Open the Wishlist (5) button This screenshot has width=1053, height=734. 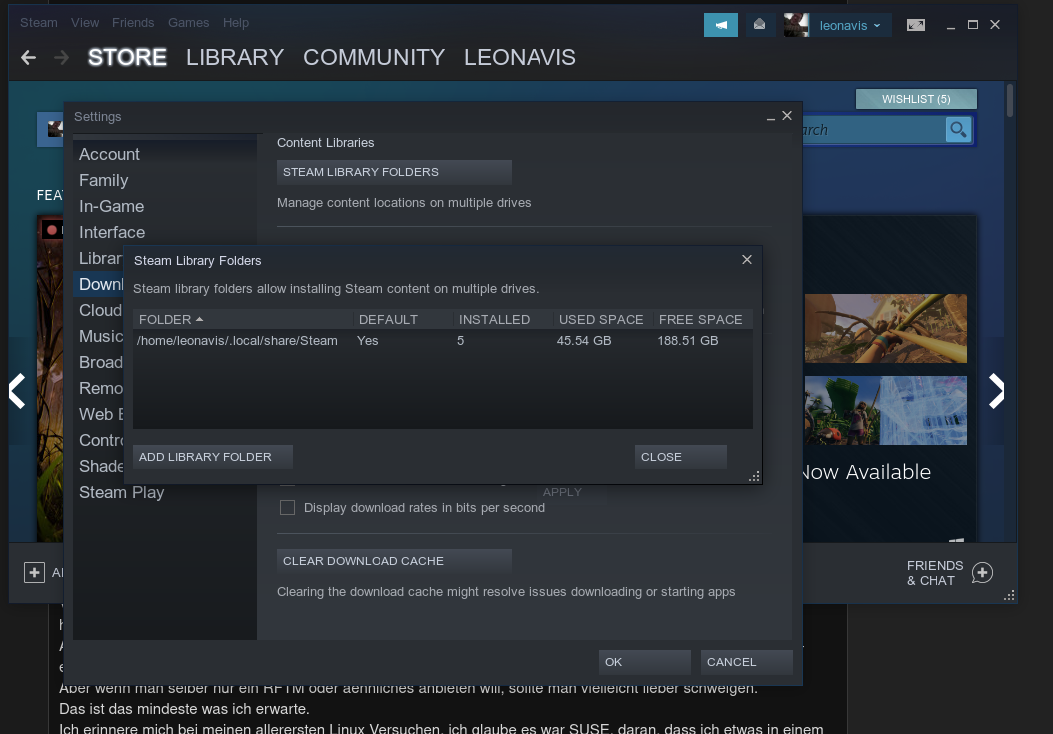click(x=916, y=99)
